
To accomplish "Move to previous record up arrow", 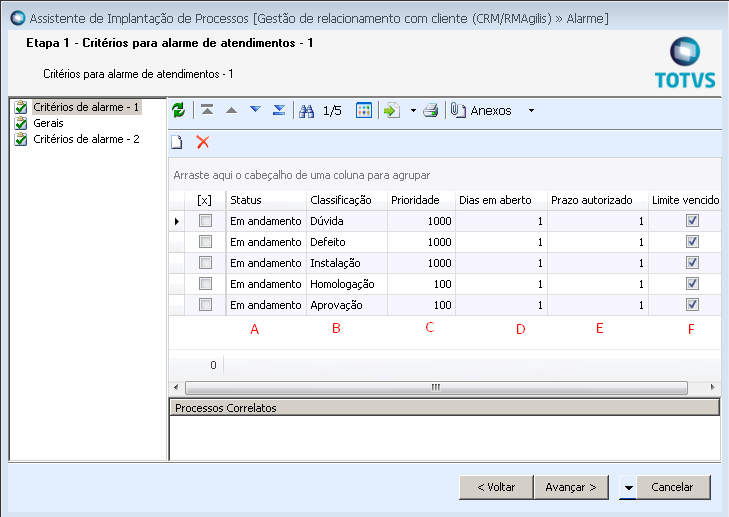I will pyautogui.click(x=231, y=111).
